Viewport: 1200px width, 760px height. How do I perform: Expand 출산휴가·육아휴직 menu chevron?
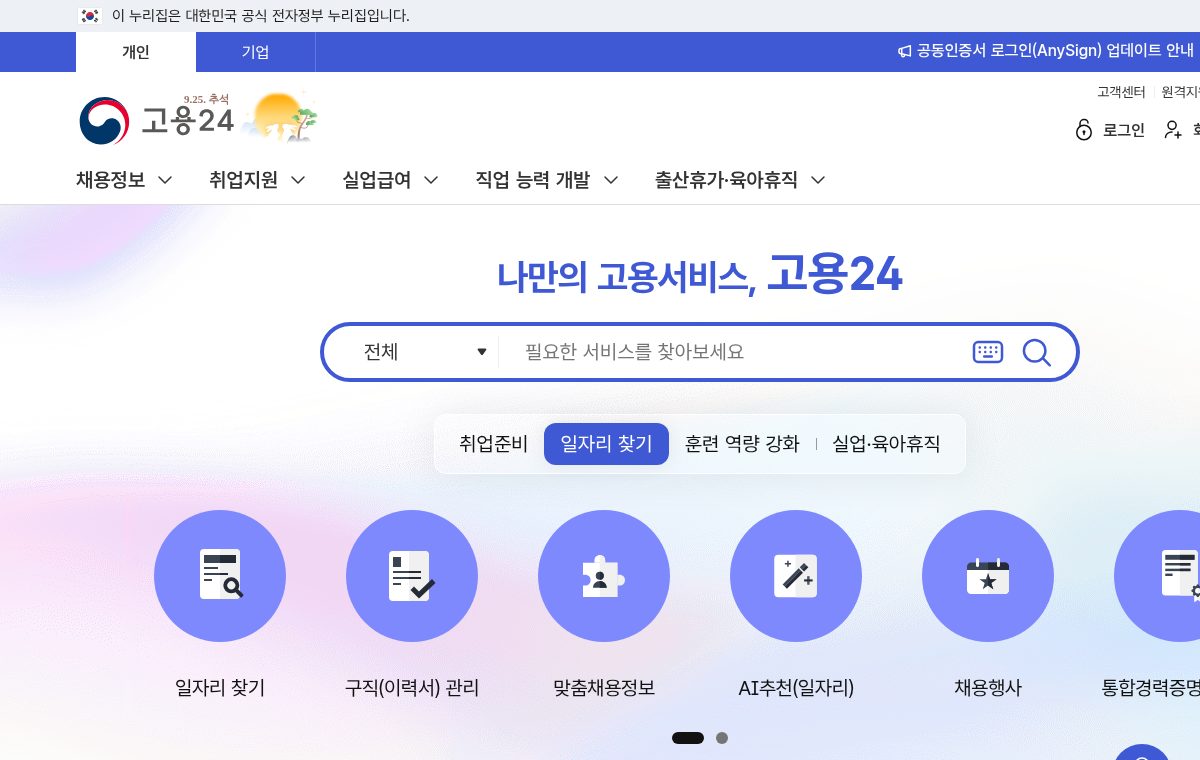pyautogui.click(x=818, y=181)
